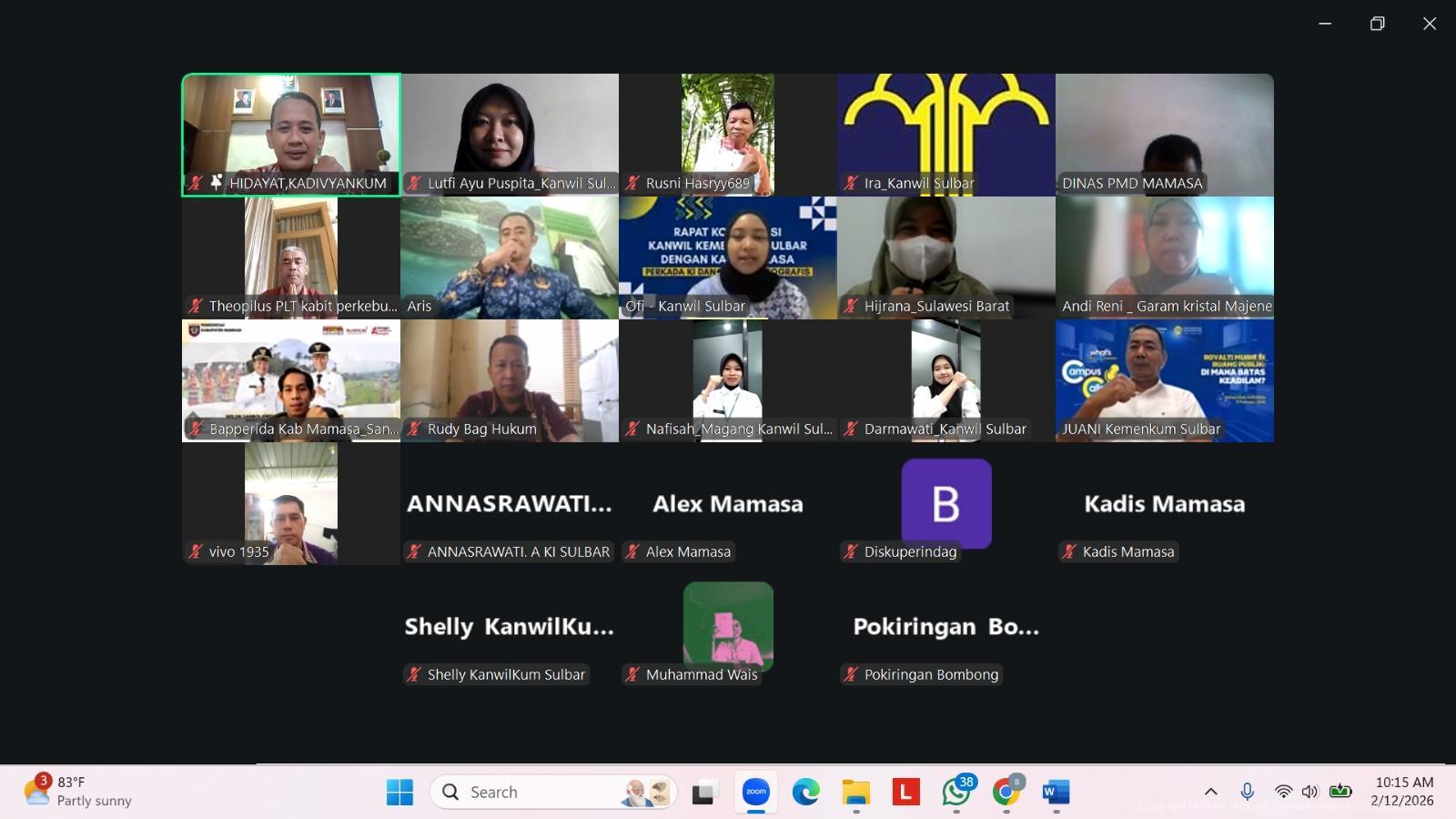Expand the hidden tray icons chevron
The image size is (1456, 819).
click(1210, 792)
